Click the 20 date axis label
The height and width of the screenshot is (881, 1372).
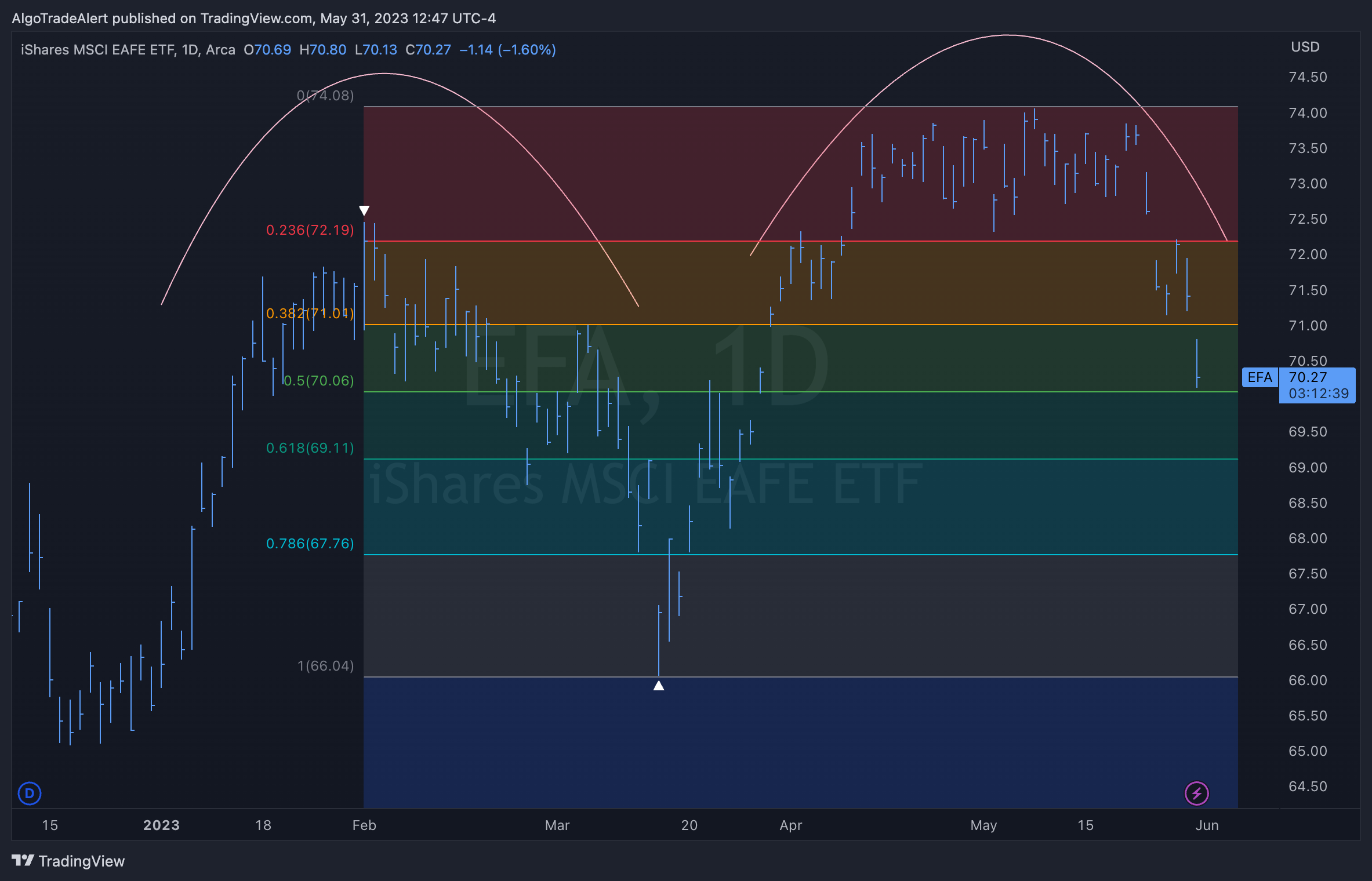click(689, 825)
